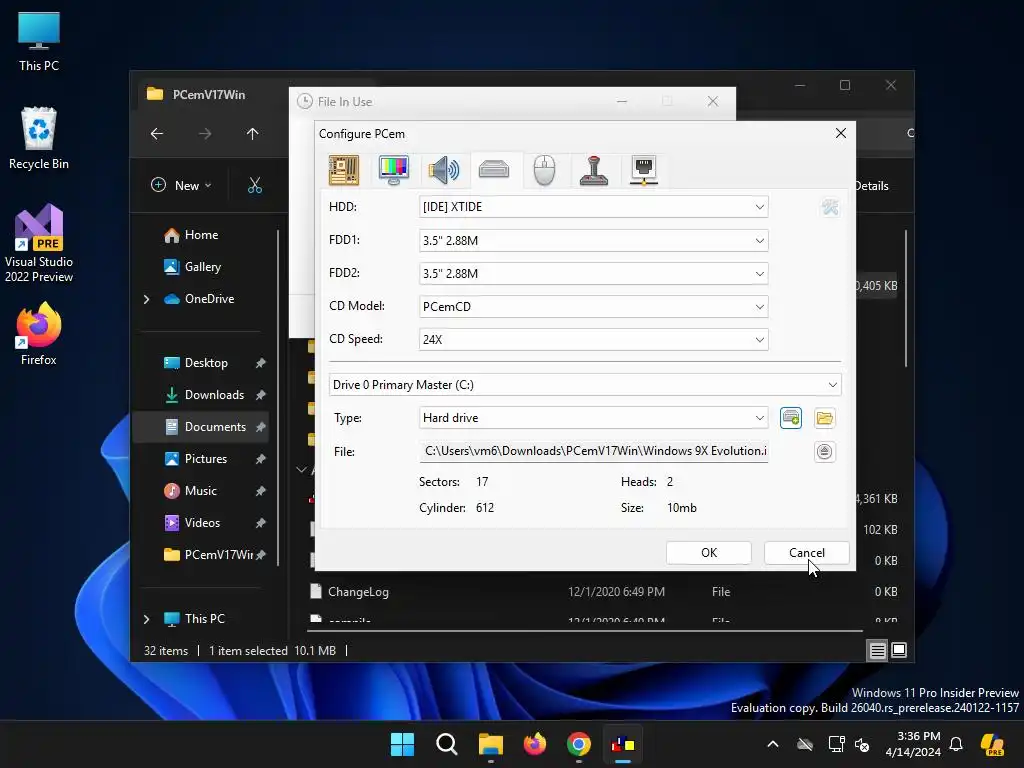The image size is (1024, 768).
Task: Open the clock and calendar flyout
Action: pyautogui.click(x=913, y=744)
